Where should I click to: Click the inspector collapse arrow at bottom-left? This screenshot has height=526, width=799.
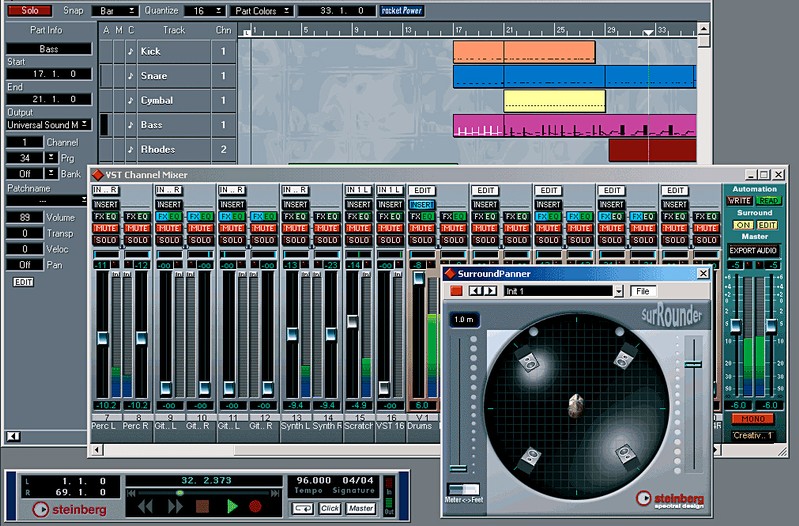13,436
